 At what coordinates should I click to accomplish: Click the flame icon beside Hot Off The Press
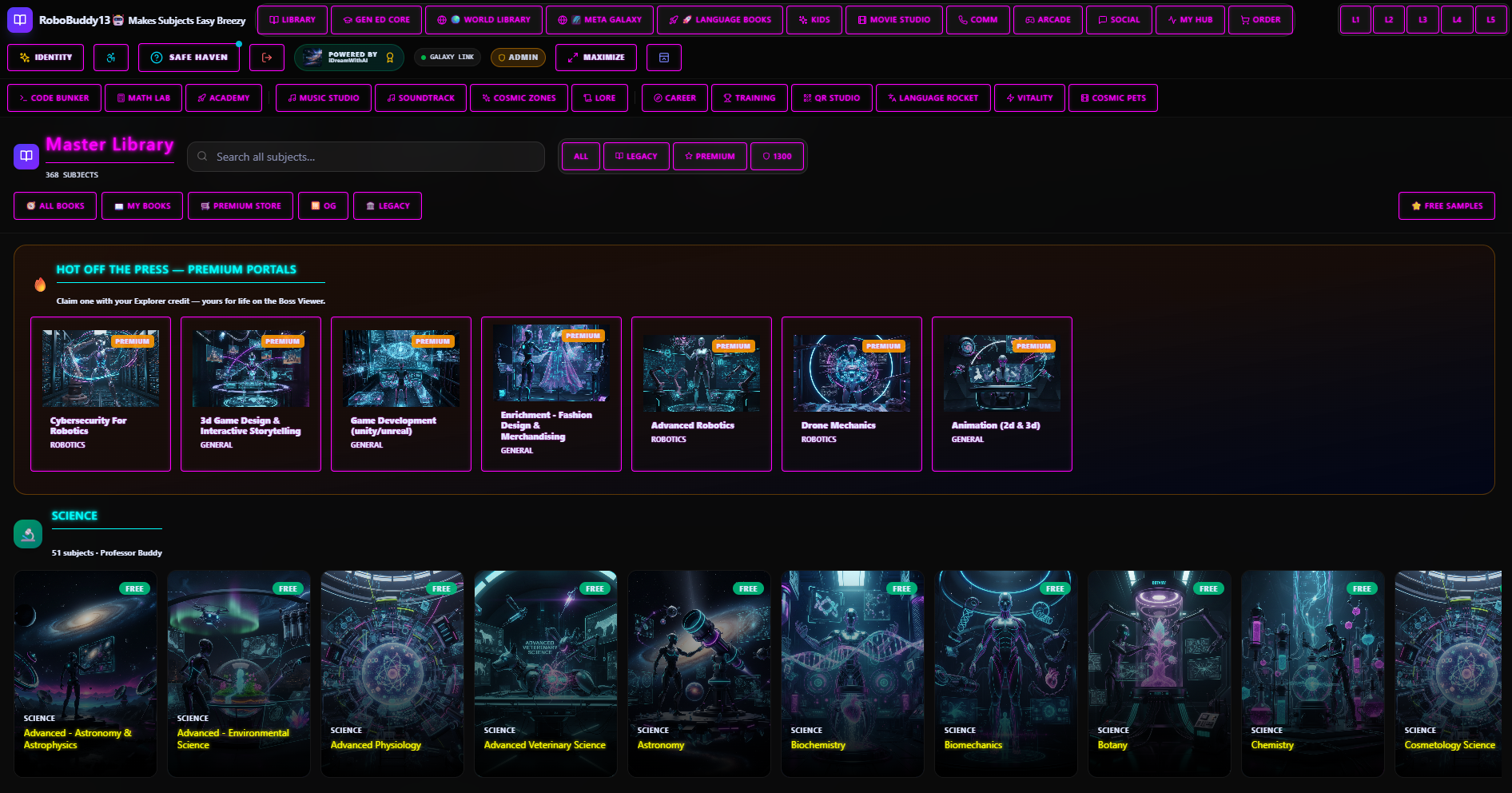pyautogui.click(x=40, y=285)
